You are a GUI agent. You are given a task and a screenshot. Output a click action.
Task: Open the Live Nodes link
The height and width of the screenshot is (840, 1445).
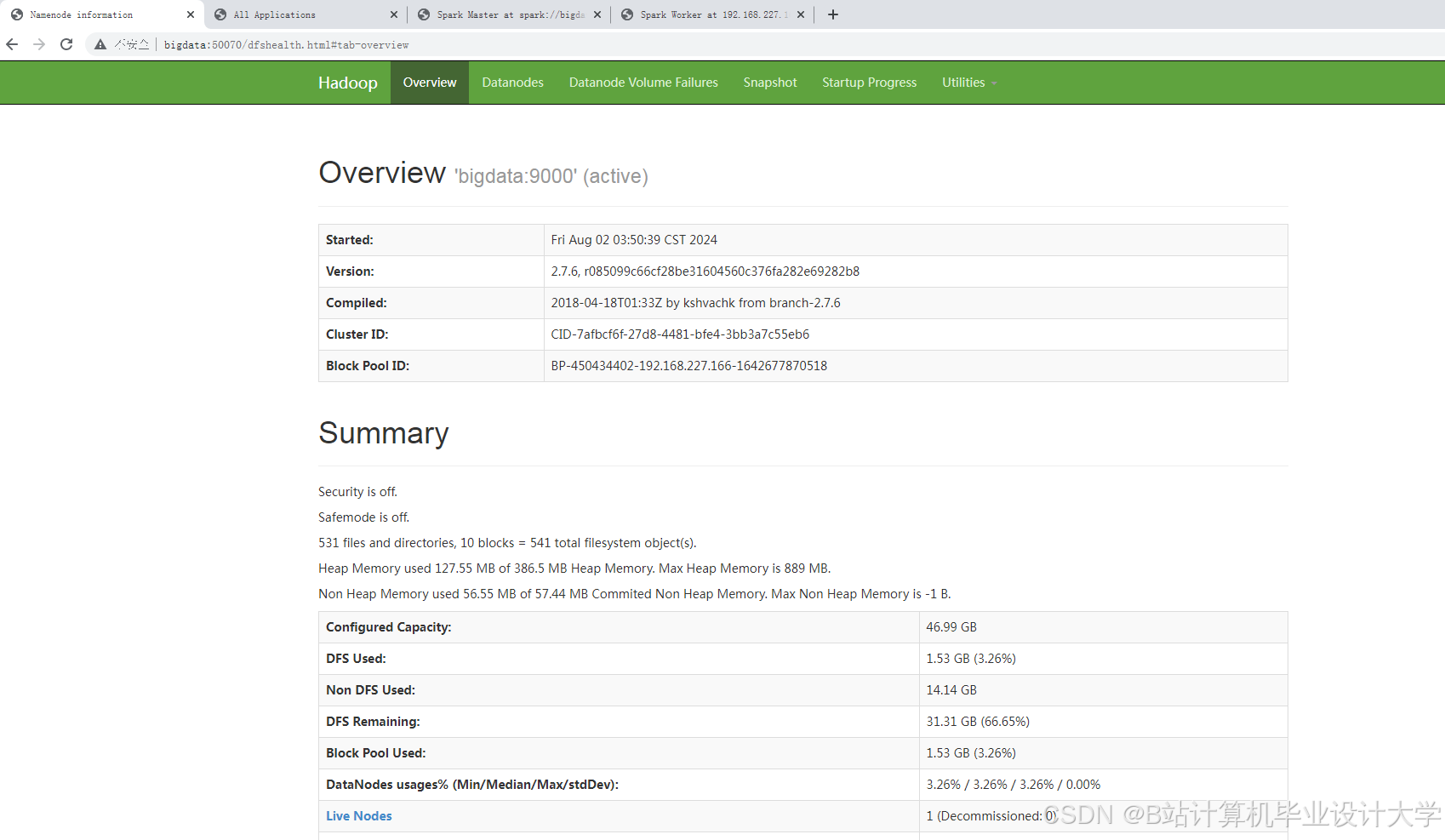[x=359, y=816]
